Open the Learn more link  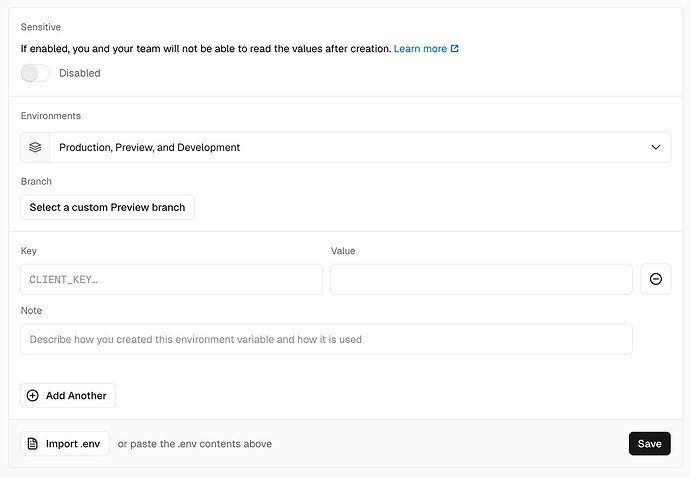point(420,48)
